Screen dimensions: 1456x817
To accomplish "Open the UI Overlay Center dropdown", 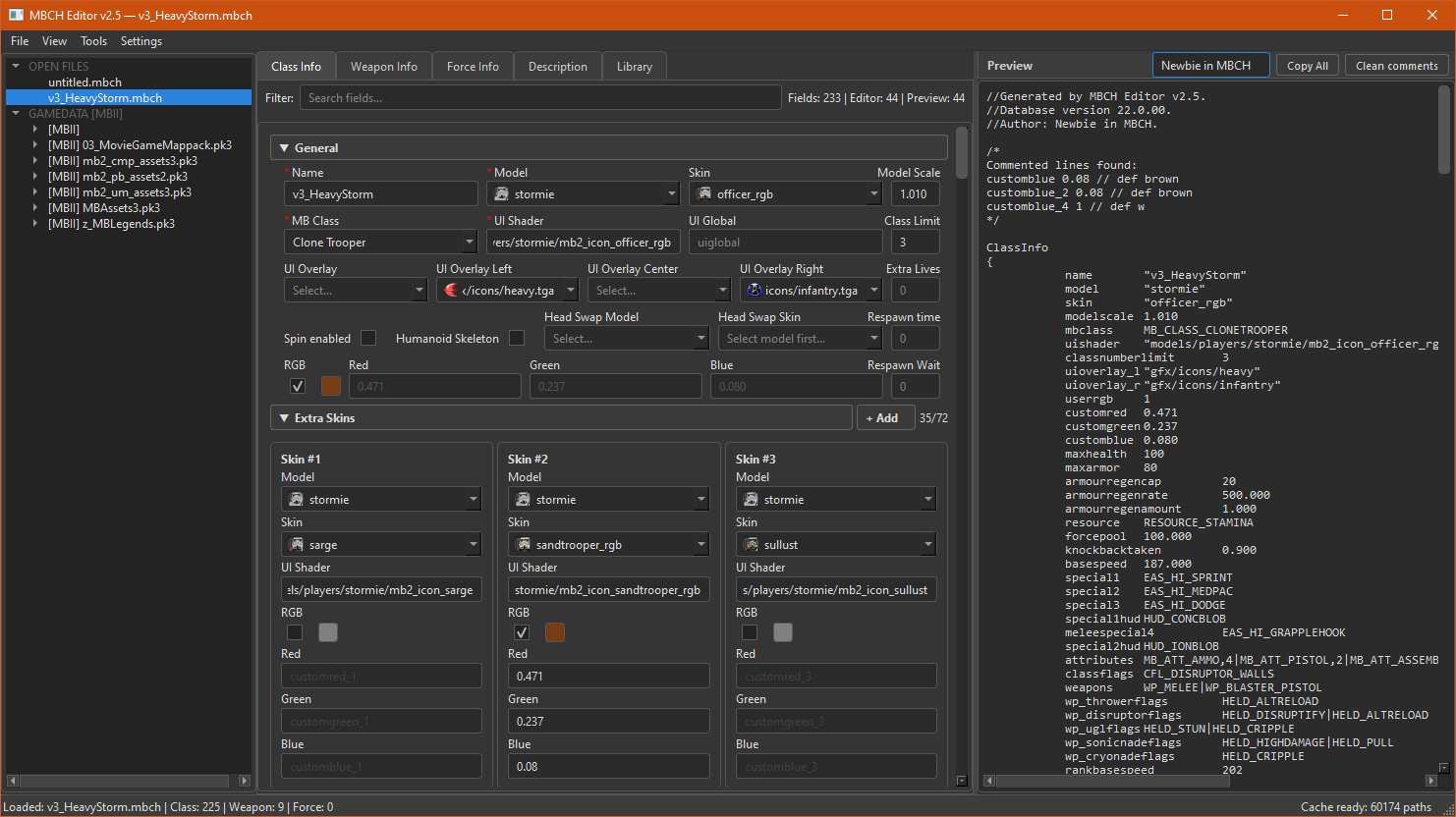I will pos(659,291).
